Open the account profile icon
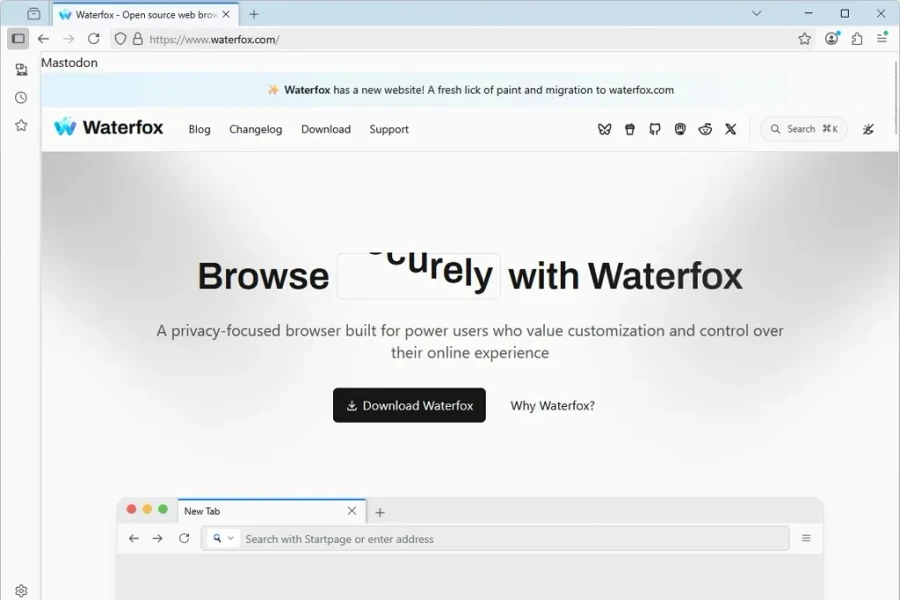This screenshot has height=600, width=900. (x=832, y=38)
